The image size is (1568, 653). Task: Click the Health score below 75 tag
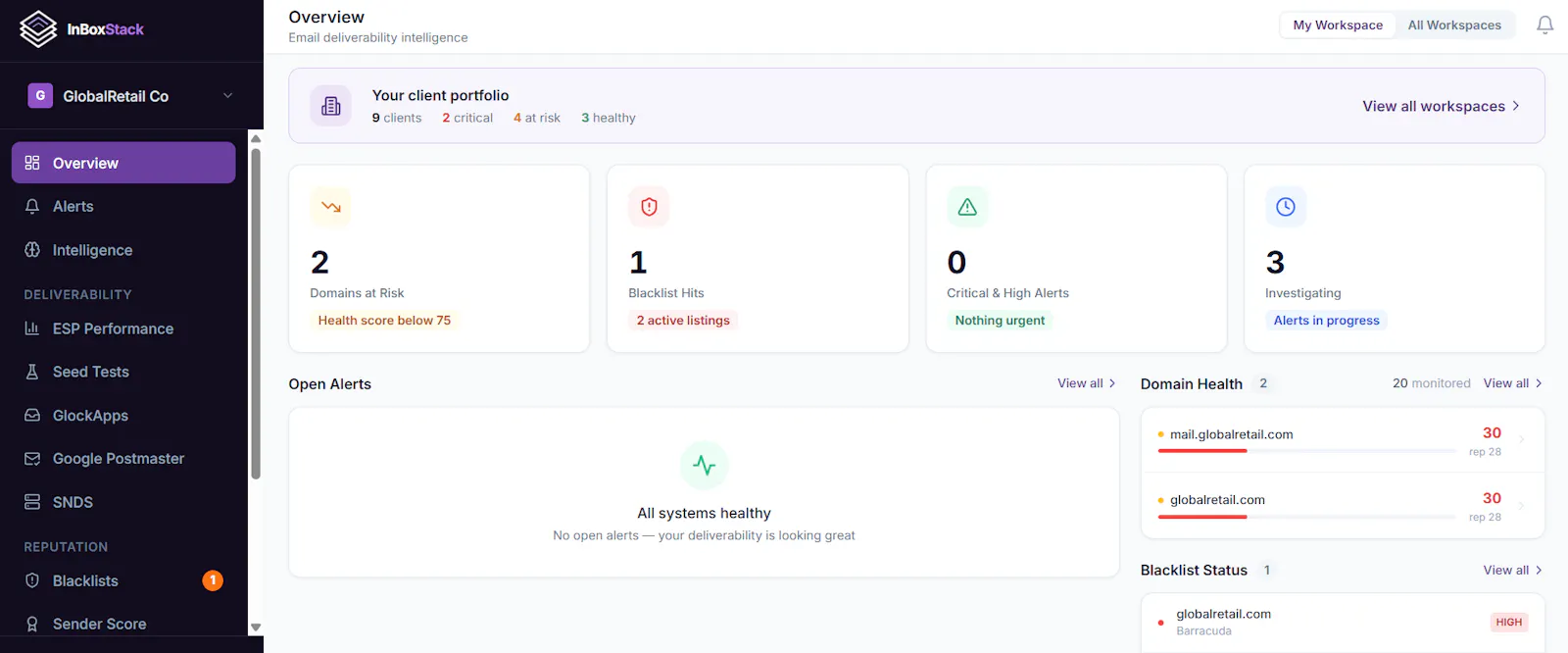pos(384,321)
